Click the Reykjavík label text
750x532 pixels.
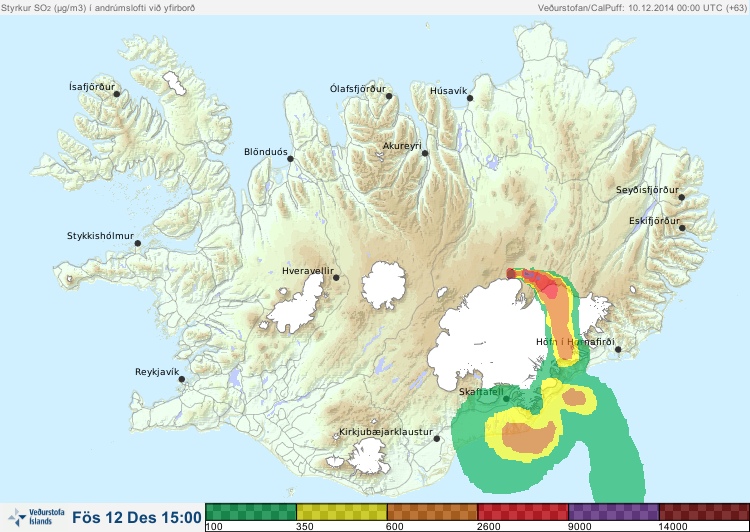(157, 372)
